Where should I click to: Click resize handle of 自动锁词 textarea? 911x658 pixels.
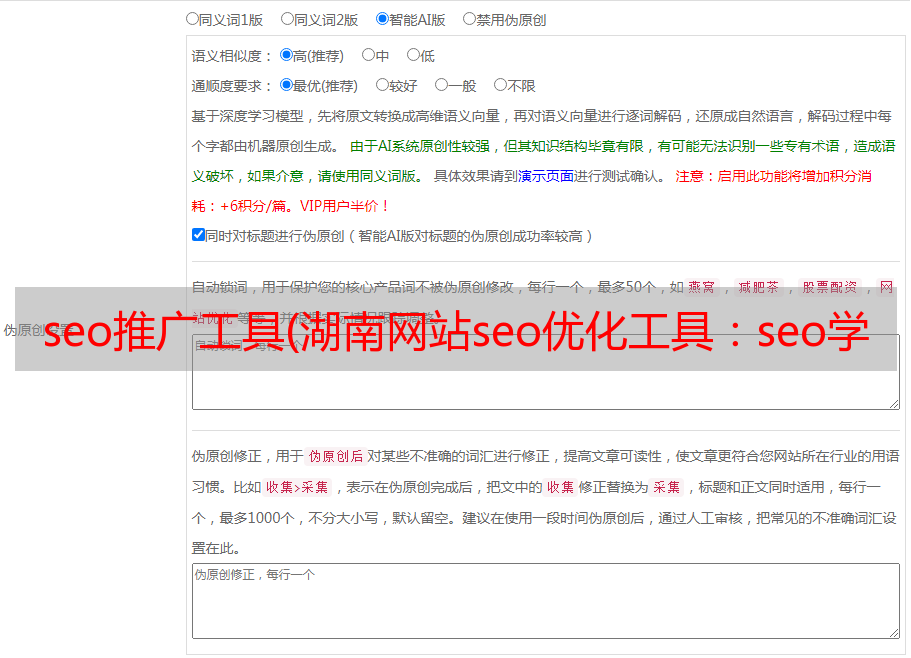[894, 404]
